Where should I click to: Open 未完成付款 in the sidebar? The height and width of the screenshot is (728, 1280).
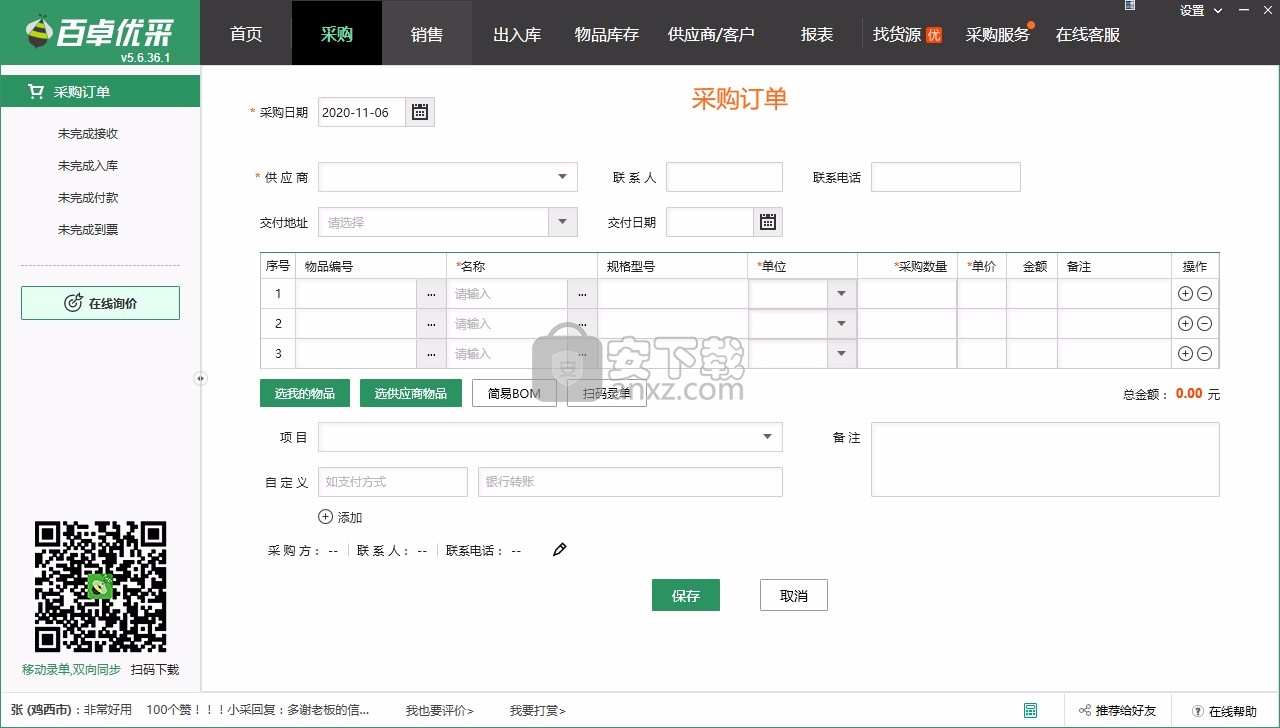click(x=88, y=198)
